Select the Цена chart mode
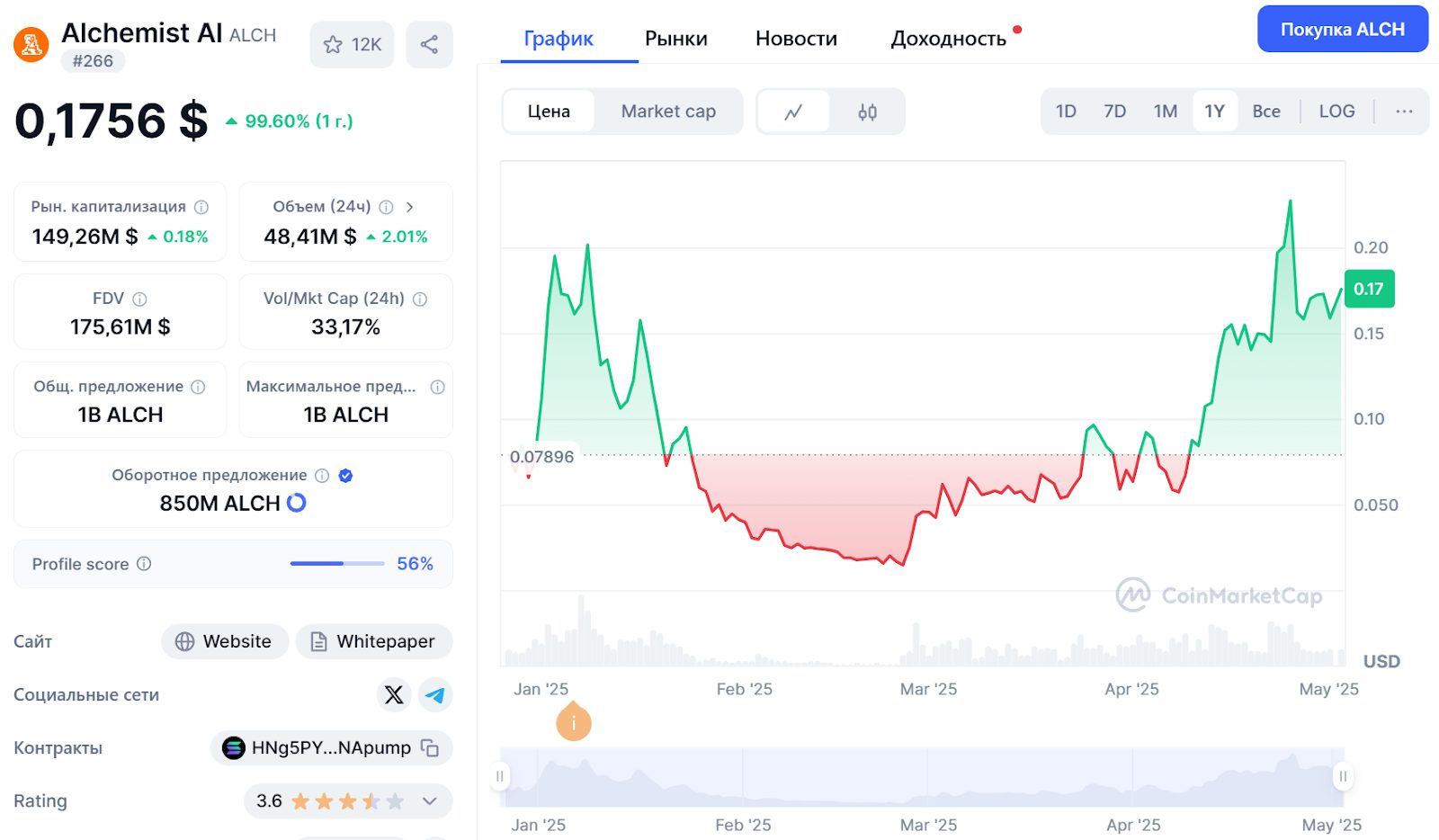This screenshot has height=840, width=1439. [549, 112]
